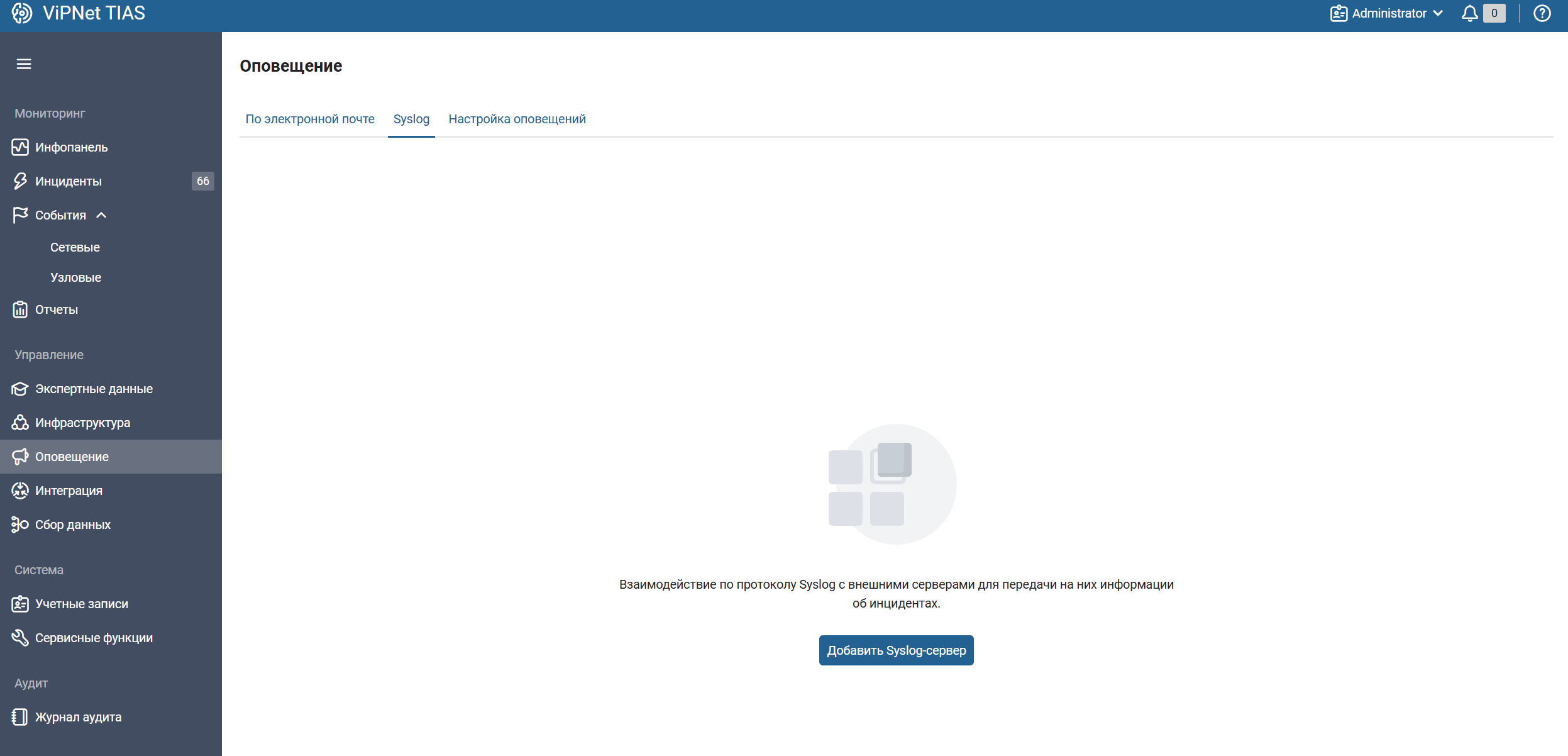This screenshot has width=1568, height=756.
Task: Open the Журнал аудита icon
Action: 19,716
